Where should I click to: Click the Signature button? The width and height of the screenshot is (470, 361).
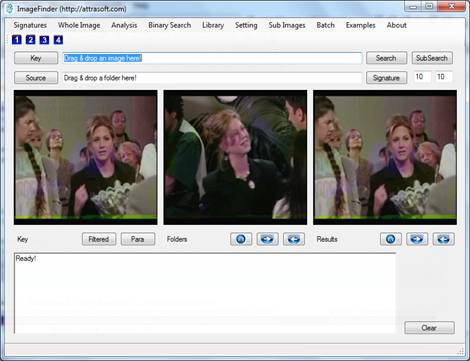coord(386,78)
